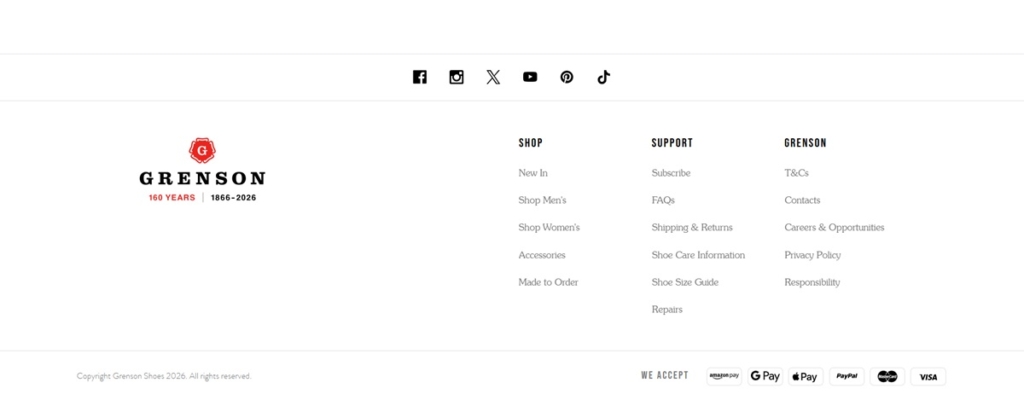Click the Google Pay payment badge
Screen dimensions: 1024x400
point(765,376)
